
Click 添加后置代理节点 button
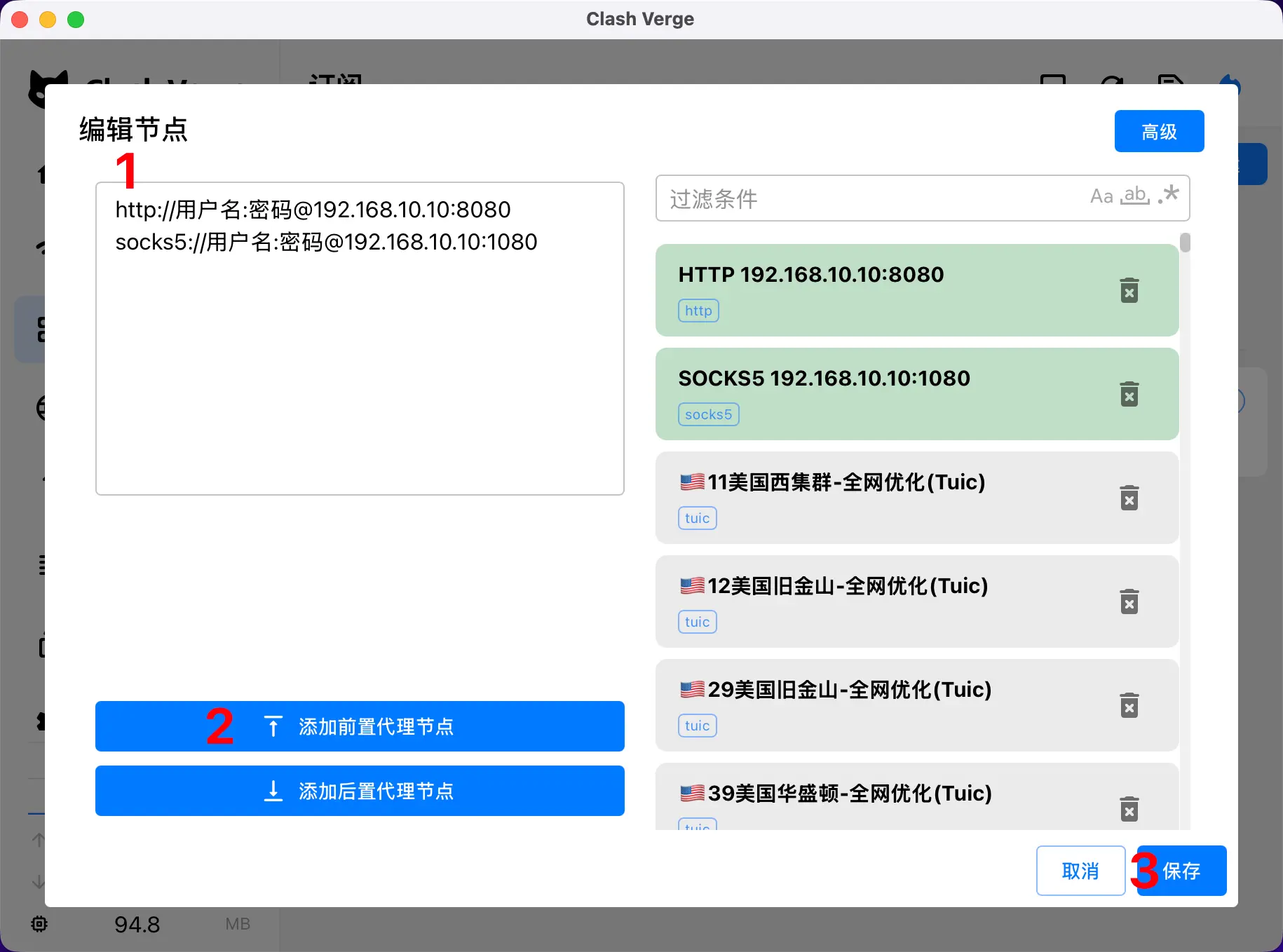360,791
